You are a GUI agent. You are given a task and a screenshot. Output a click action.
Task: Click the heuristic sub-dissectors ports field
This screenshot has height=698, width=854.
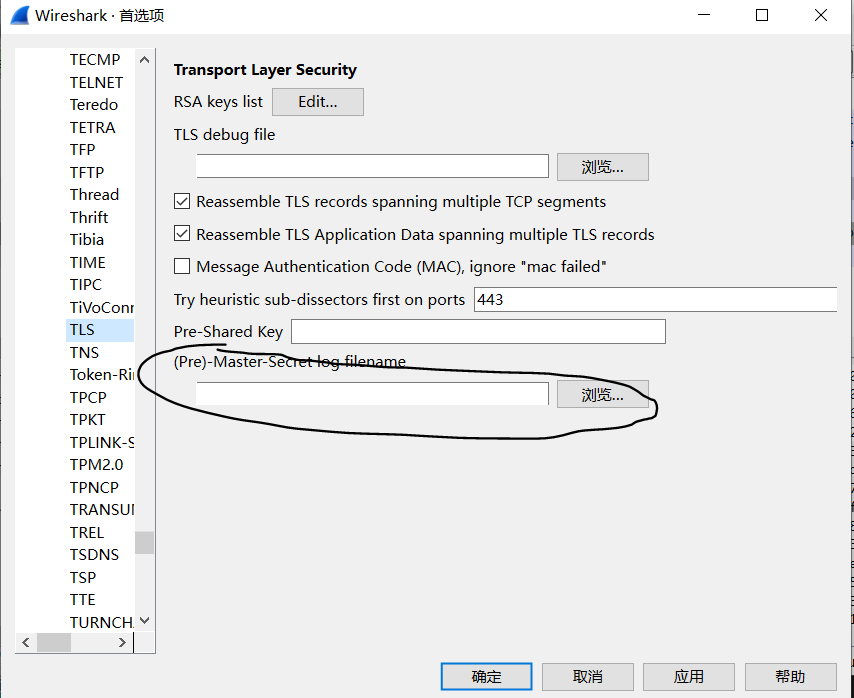click(x=654, y=299)
